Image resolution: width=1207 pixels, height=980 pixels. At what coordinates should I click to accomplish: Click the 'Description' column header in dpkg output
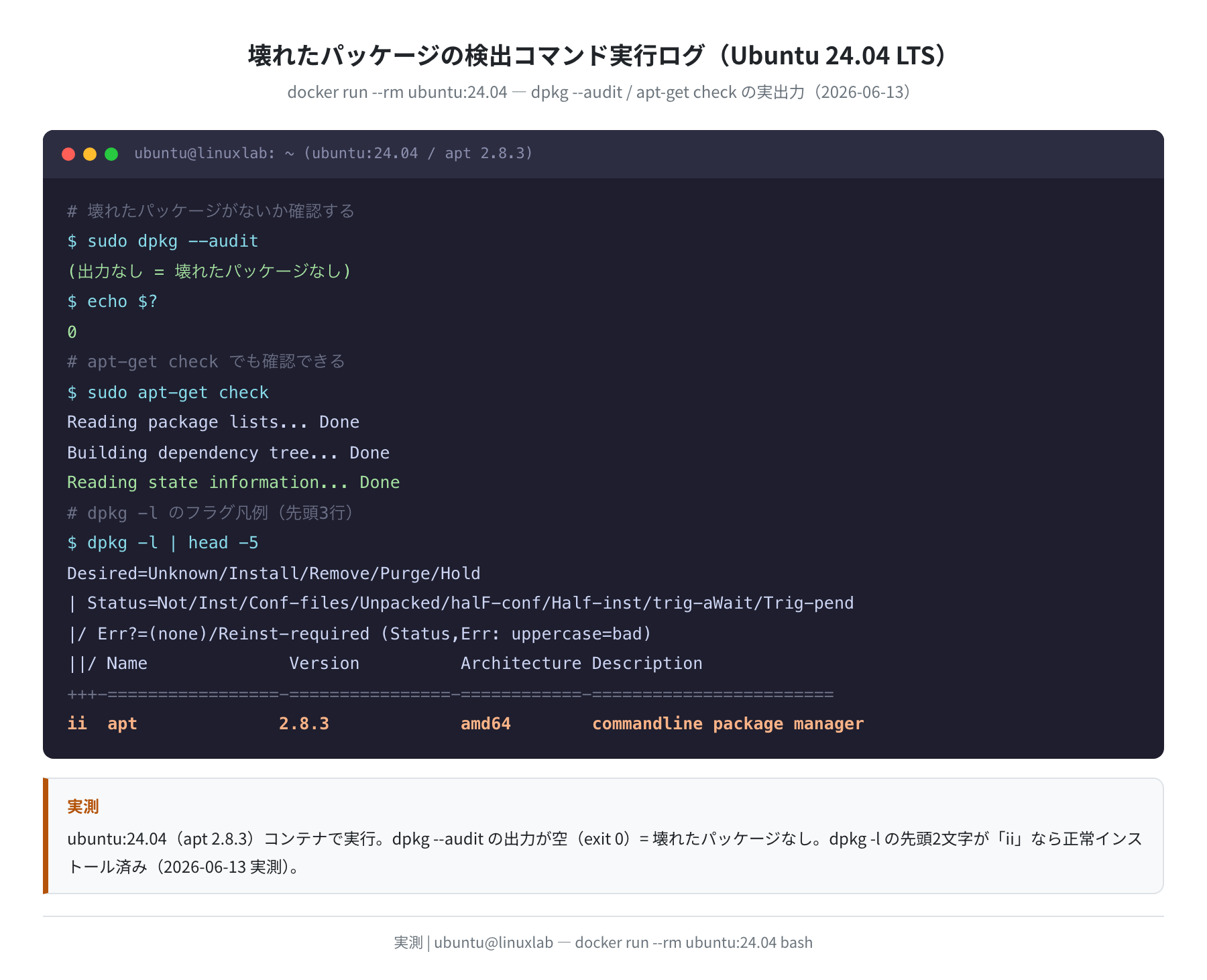click(647, 664)
